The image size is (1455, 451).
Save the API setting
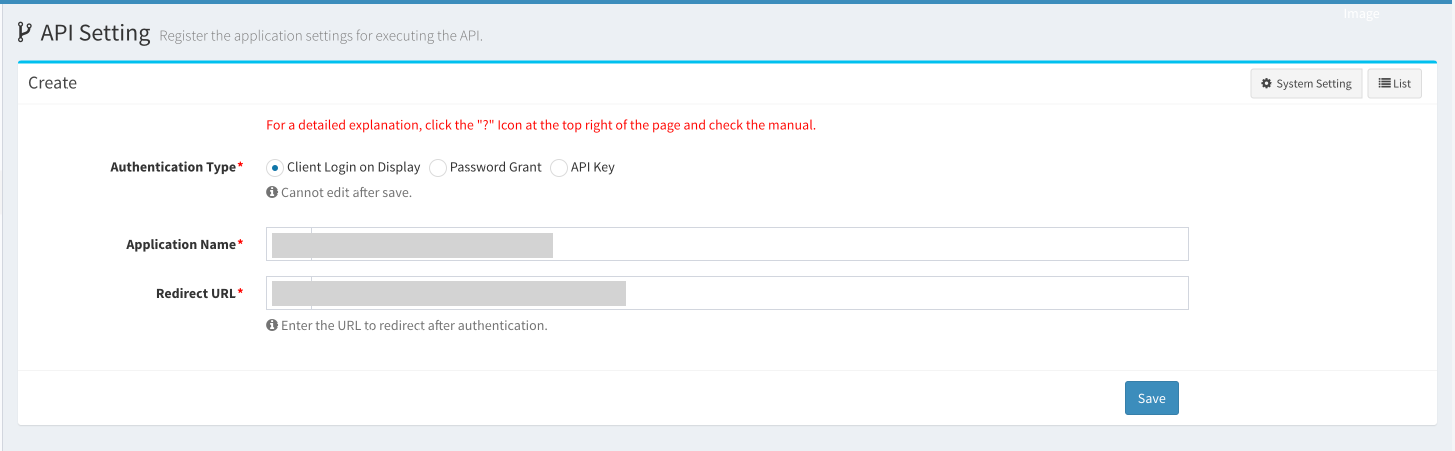pos(1152,398)
